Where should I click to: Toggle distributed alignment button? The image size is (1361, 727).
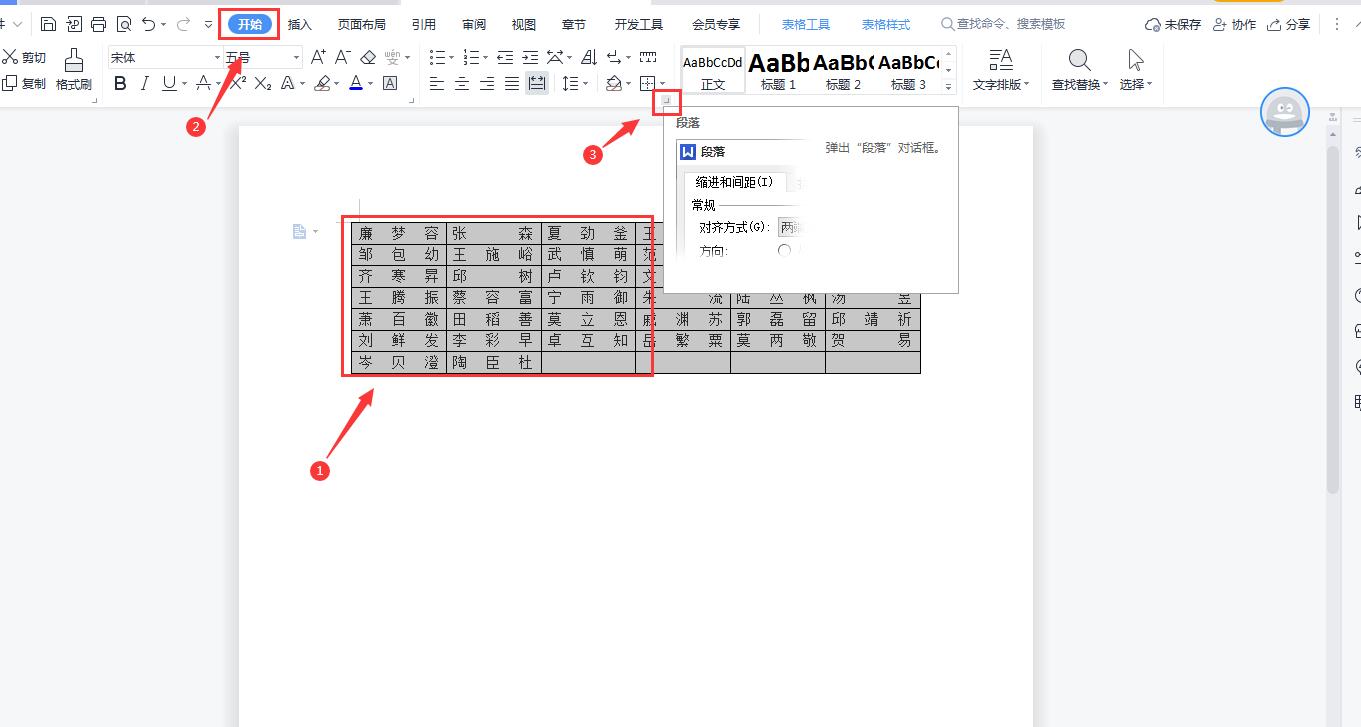[x=537, y=84]
